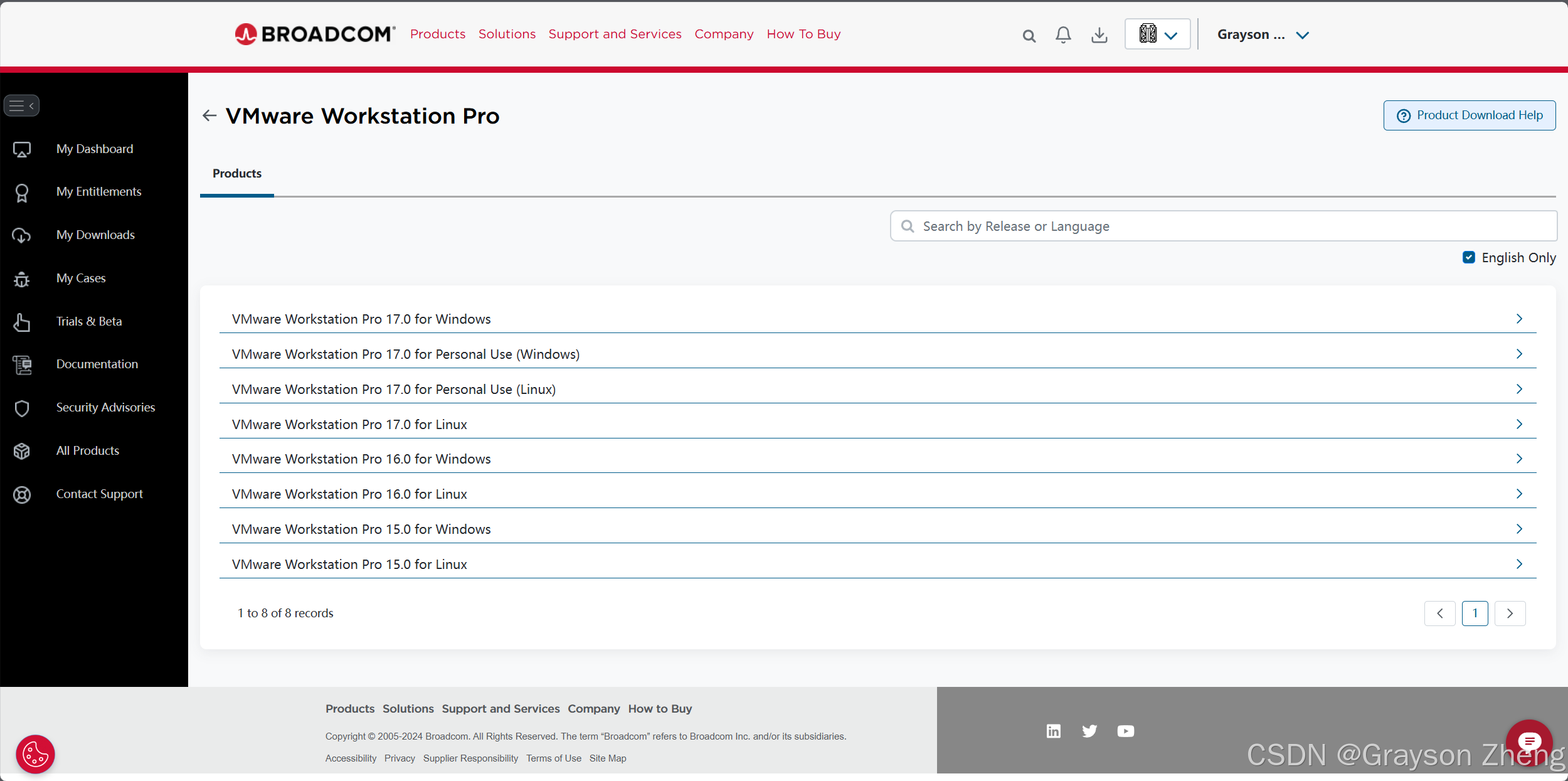Open the notifications bell icon
Viewport: 1568px width, 781px height.
point(1063,35)
